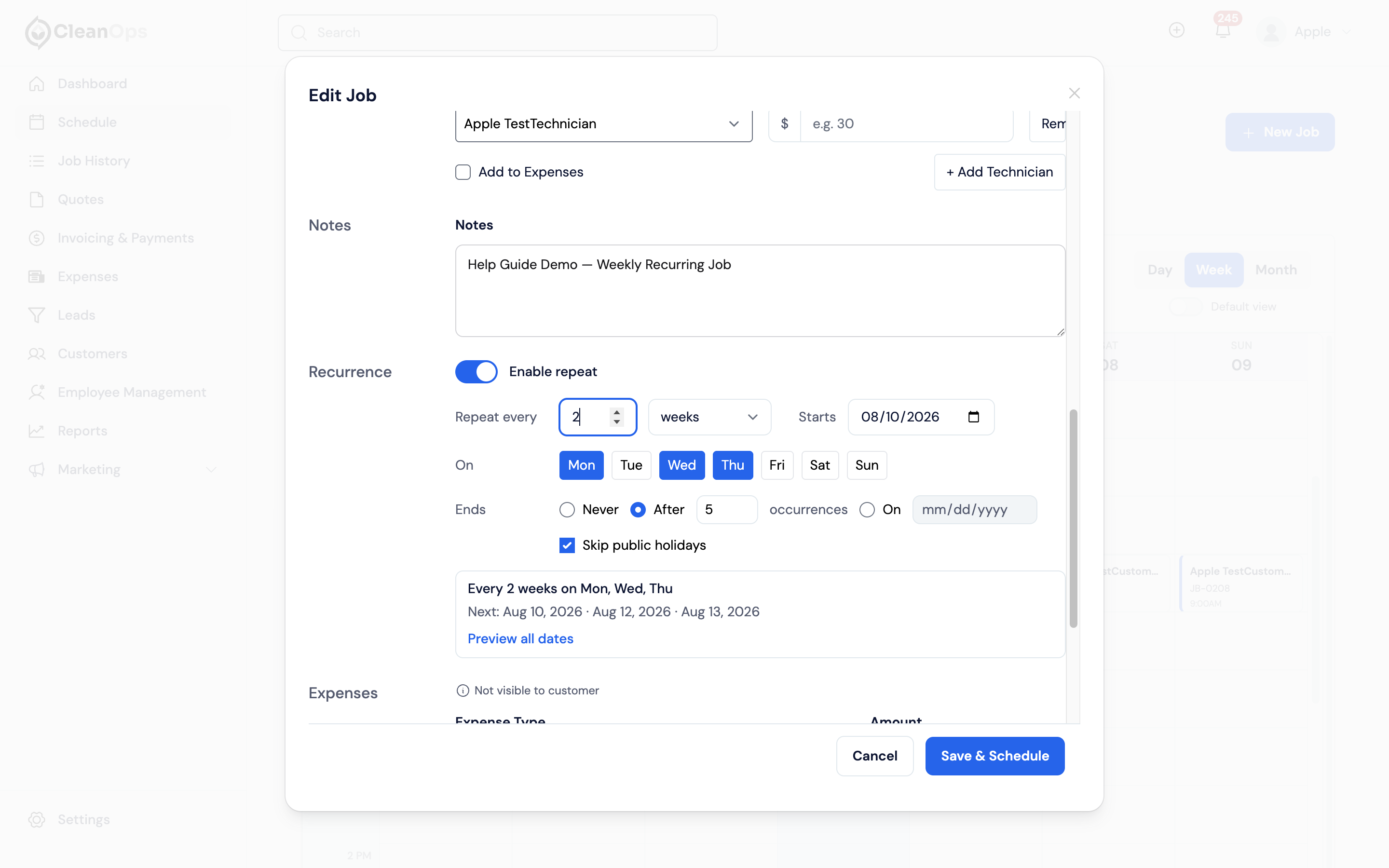Select the Ends On date radio button

coord(867,510)
